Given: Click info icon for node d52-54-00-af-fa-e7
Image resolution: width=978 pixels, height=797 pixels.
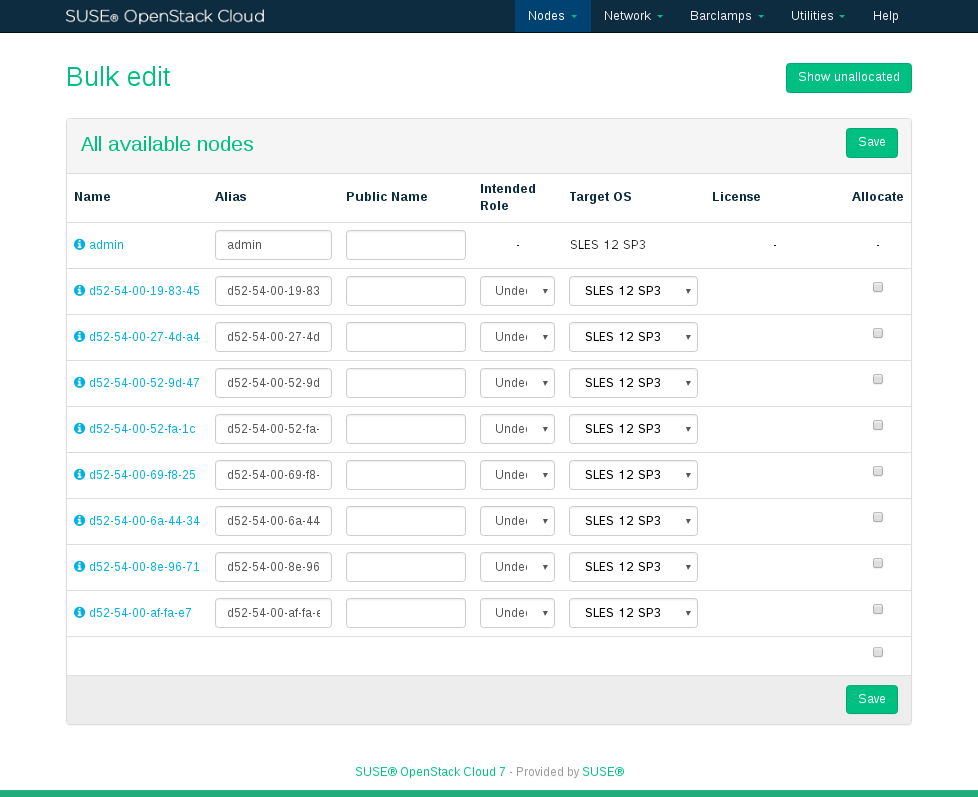Looking at the screenshot, I should (x=80, y=613).
